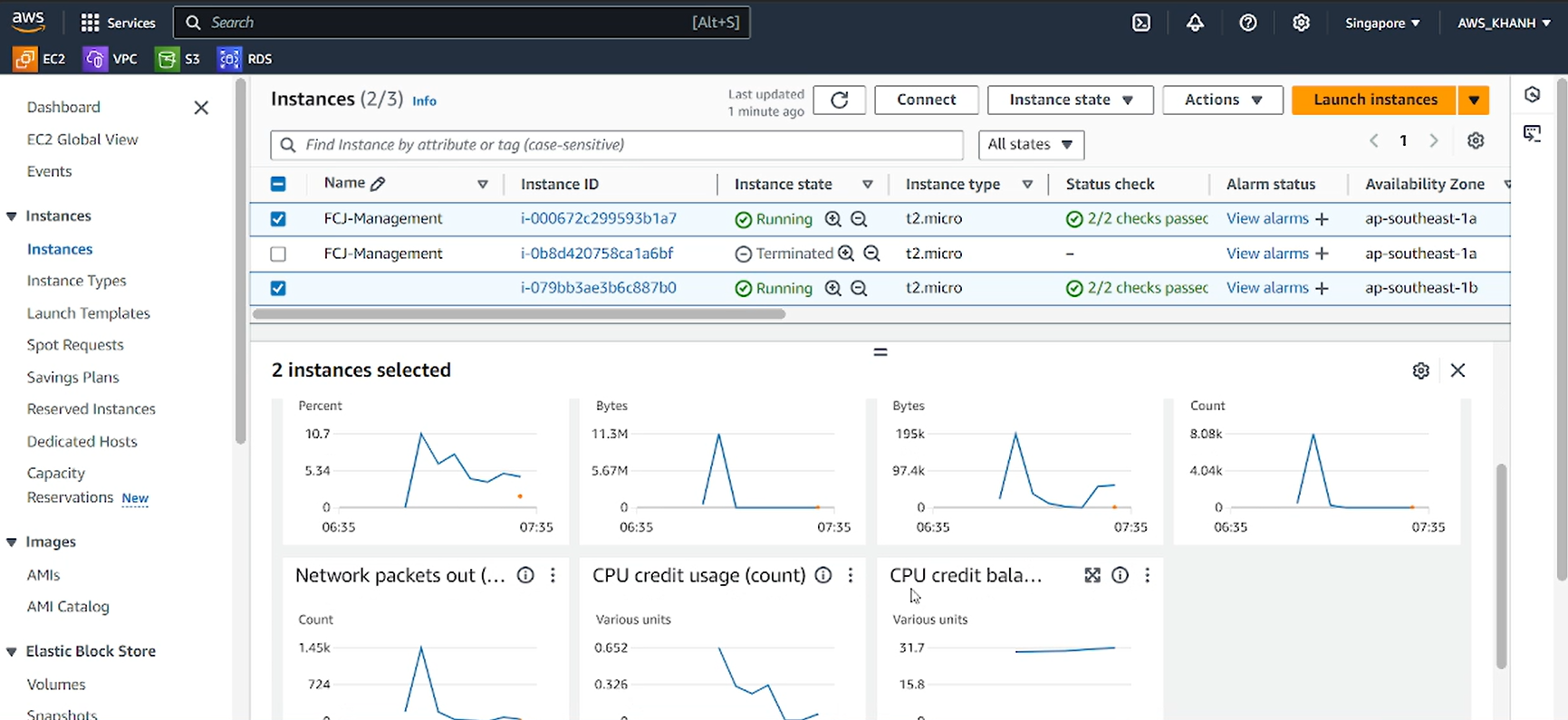The height and width of the screenshot is (720, 1568).
Task: Open CPU credit usage chart options menu
Action: coord(851,575)
